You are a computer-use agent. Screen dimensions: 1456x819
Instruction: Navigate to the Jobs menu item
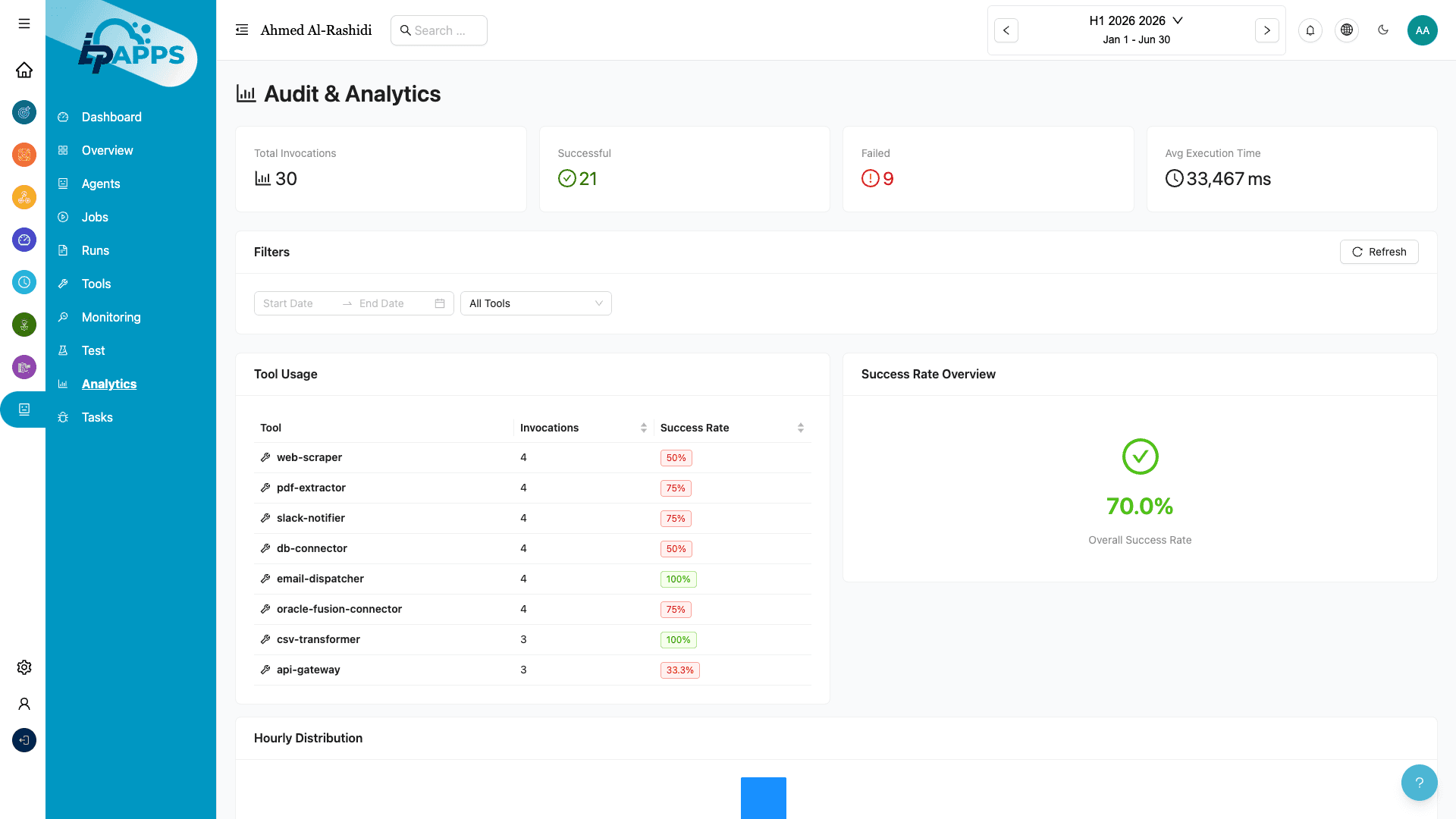tap(95, 217)
